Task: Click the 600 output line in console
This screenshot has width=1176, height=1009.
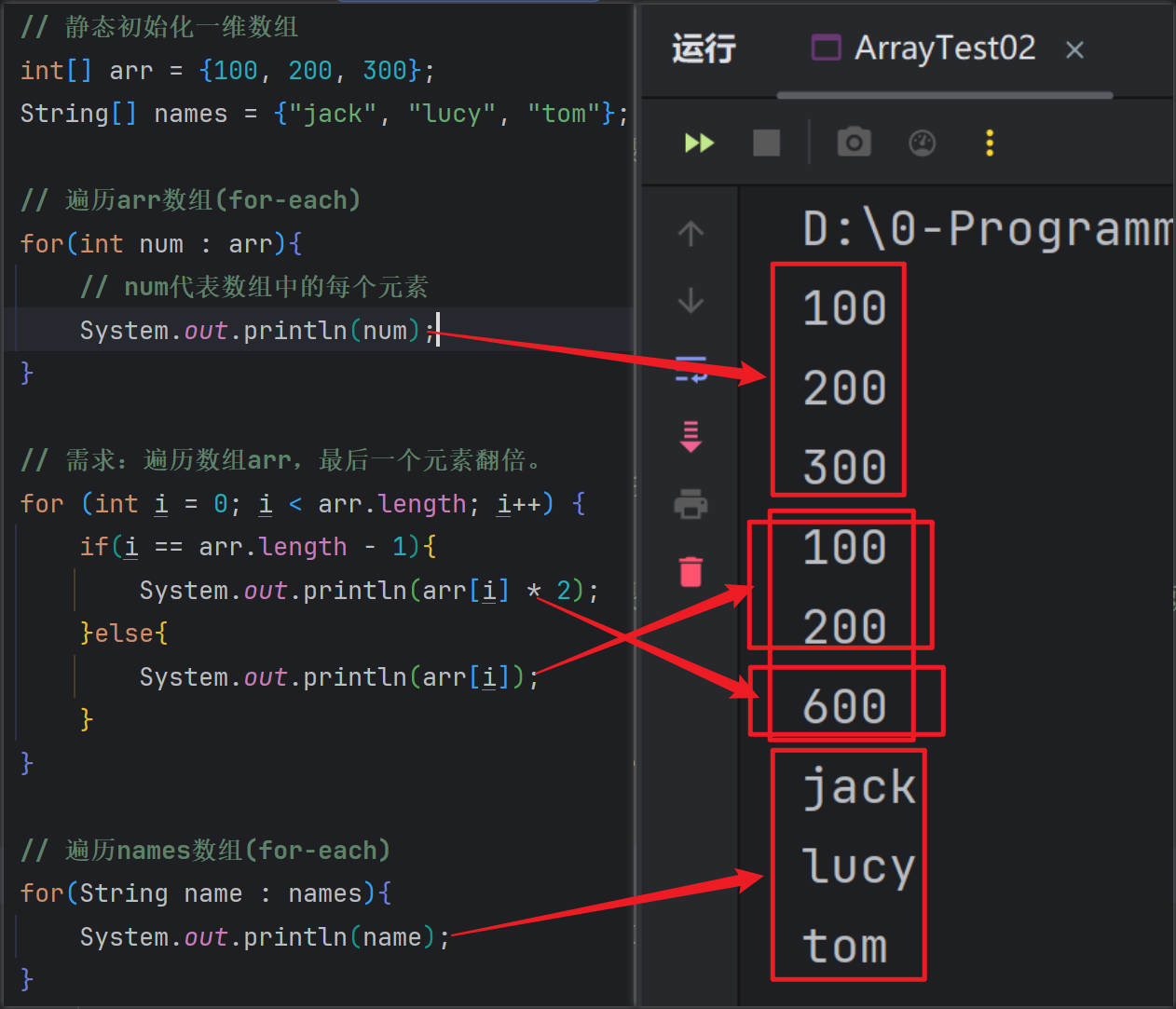Action: [x=844, y=705]
